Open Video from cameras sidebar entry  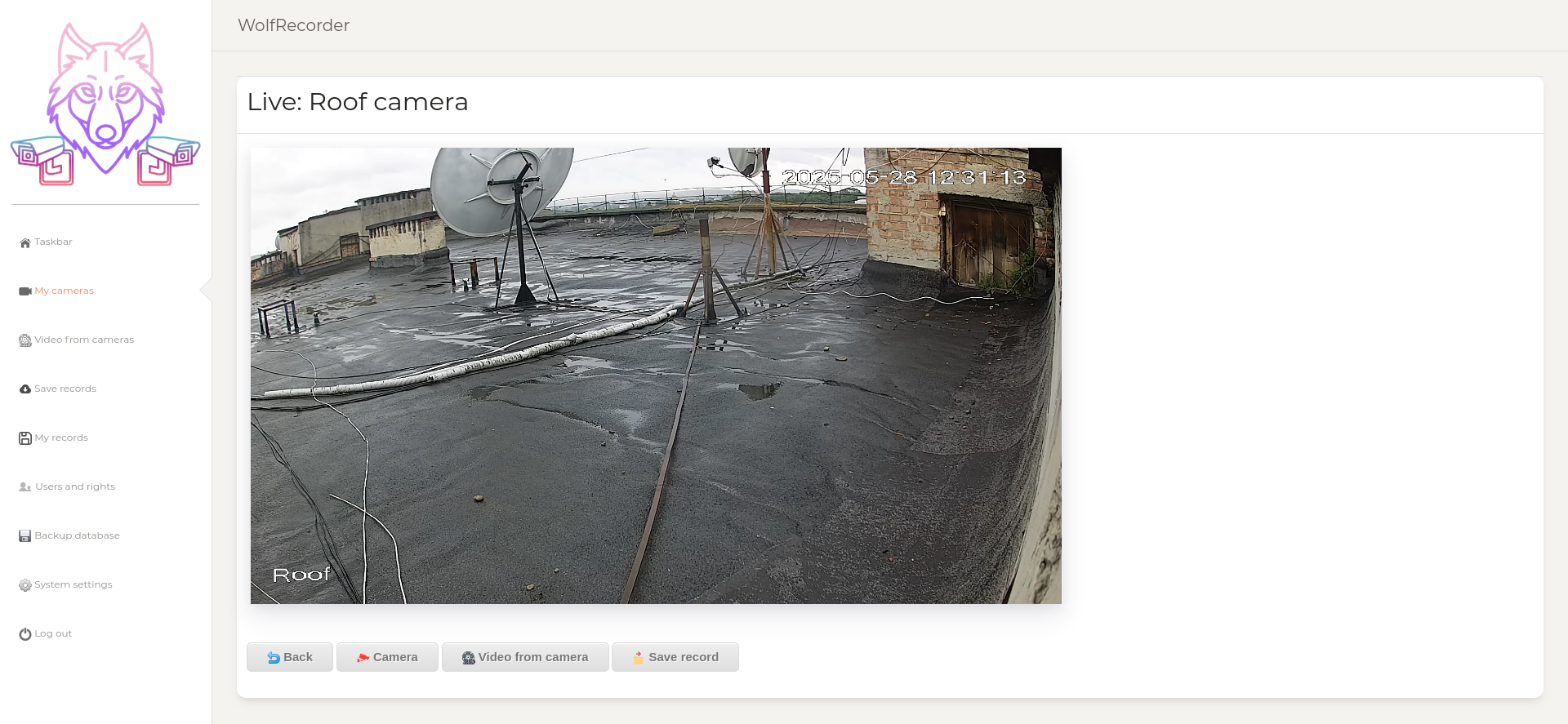(84, 340)
